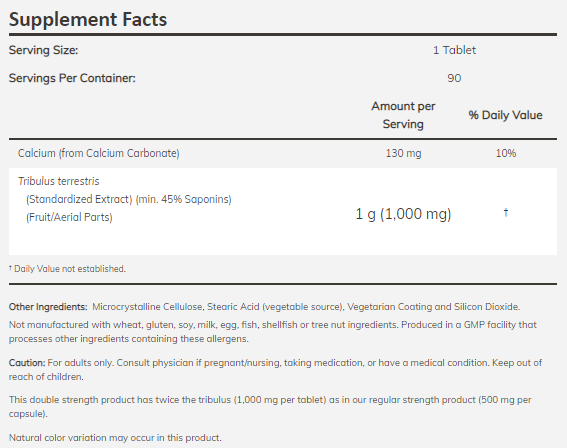
Task: Click the Daily Value not established footnote
Action: coord(67,269)
